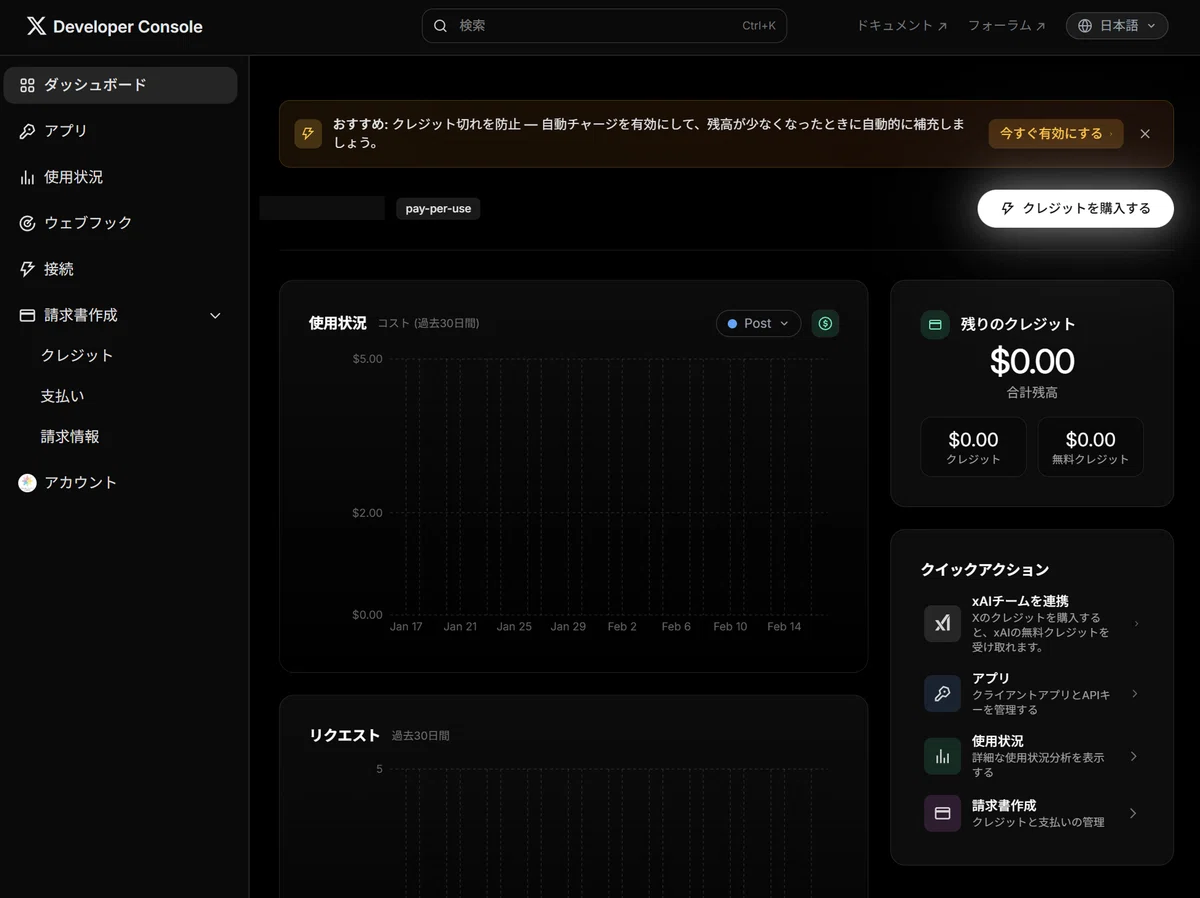1200x898 pixels.
Task: Collapse the 請求書作成 sidebar section chevron
Action: click(215, 316)
